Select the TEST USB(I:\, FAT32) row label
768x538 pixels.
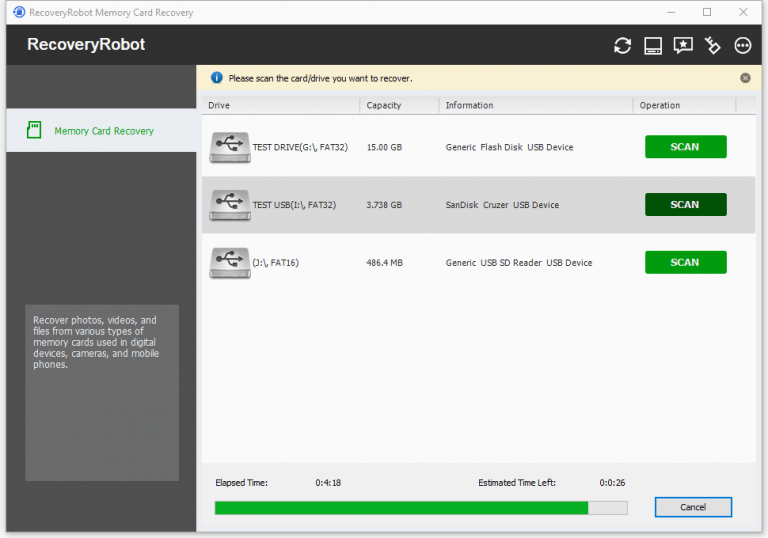294,205
